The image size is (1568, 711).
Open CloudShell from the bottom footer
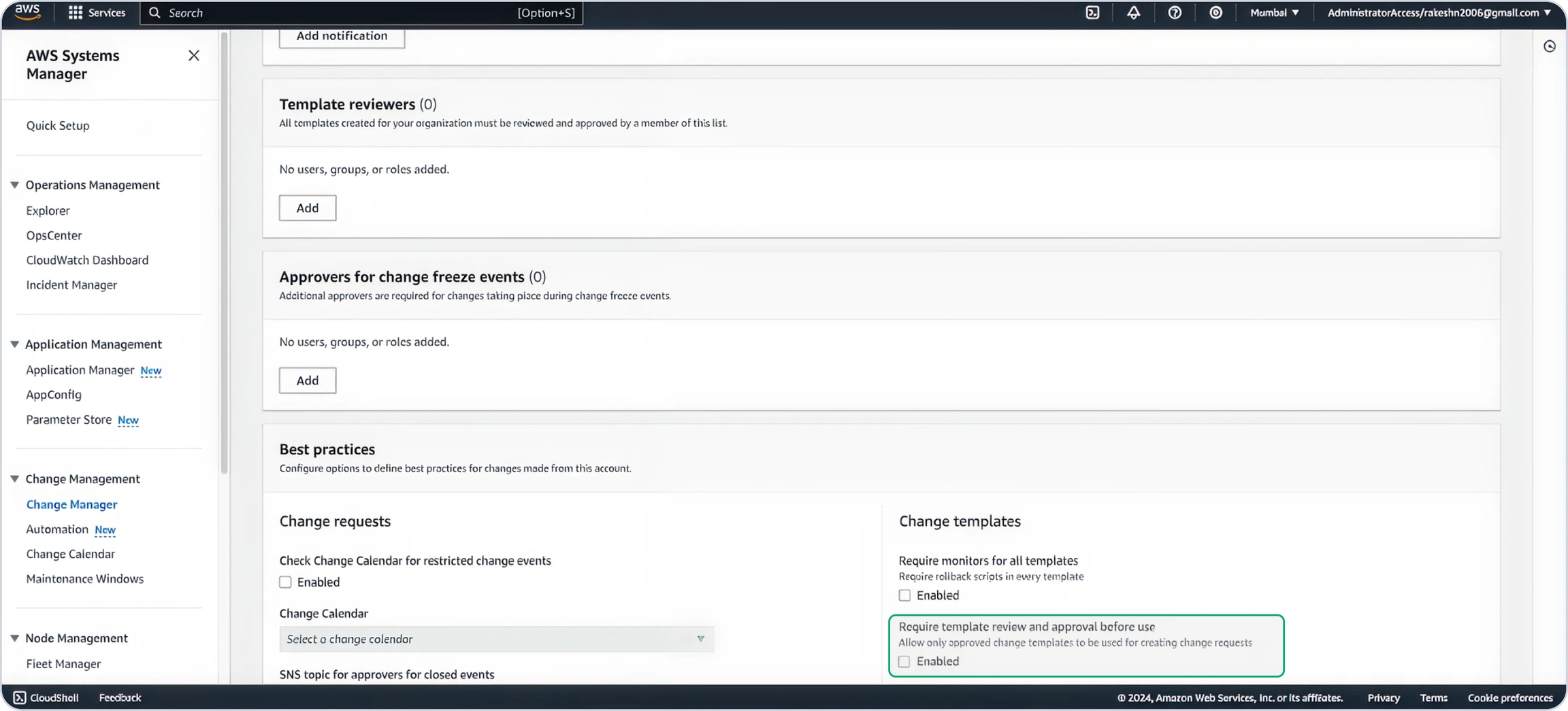pyautogui.click(x=46, y=697)
